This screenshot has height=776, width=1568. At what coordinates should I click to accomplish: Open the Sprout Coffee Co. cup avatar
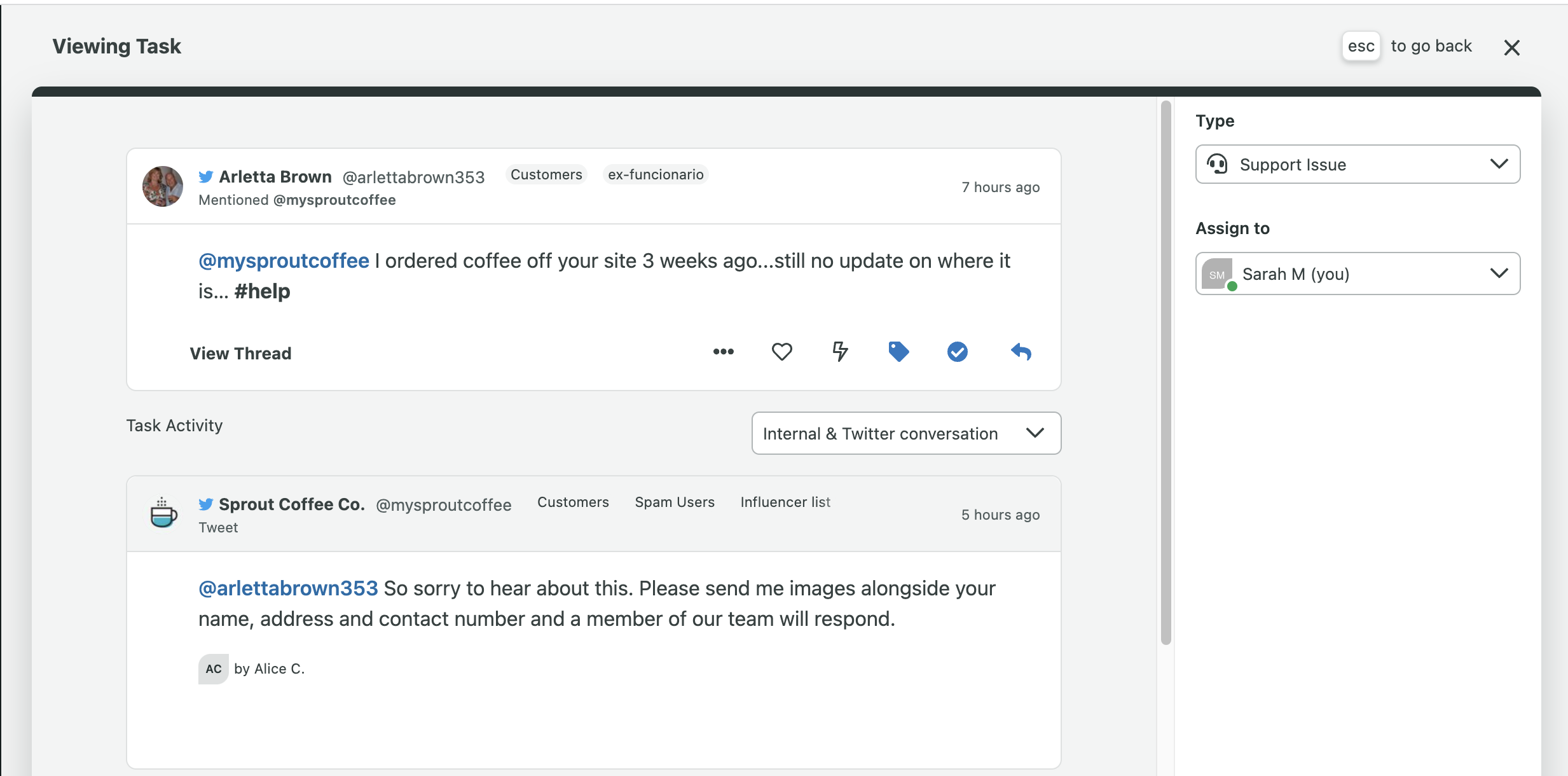tap(163, 513)
